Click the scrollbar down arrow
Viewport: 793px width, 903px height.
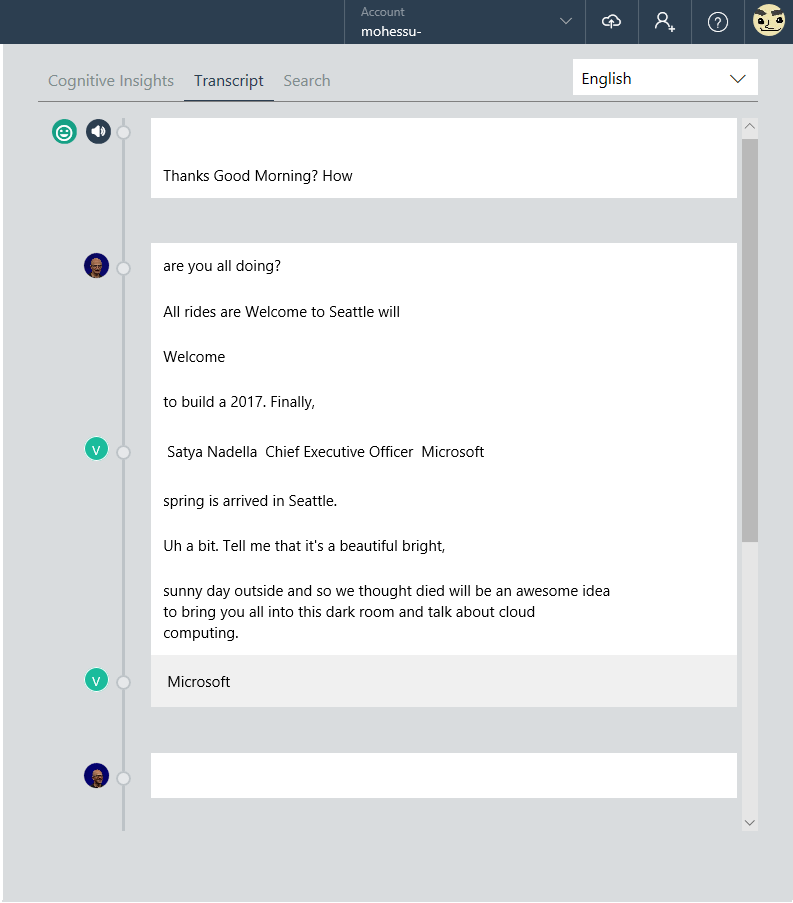point(749,823)
